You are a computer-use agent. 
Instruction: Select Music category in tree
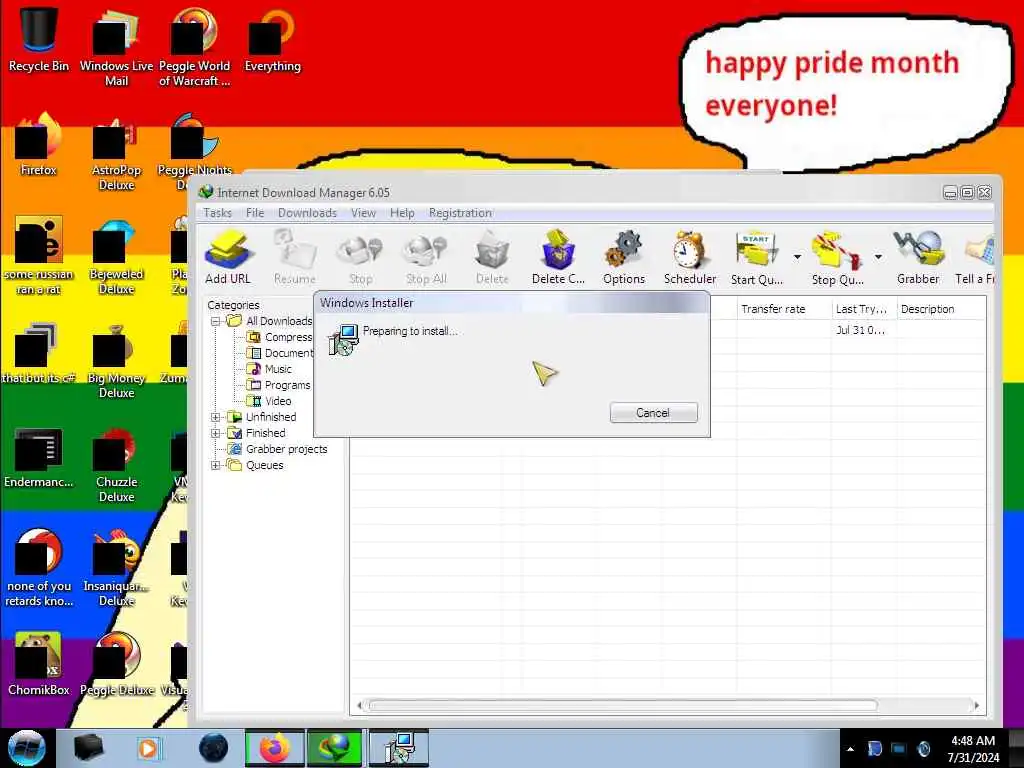click(268, 369)
